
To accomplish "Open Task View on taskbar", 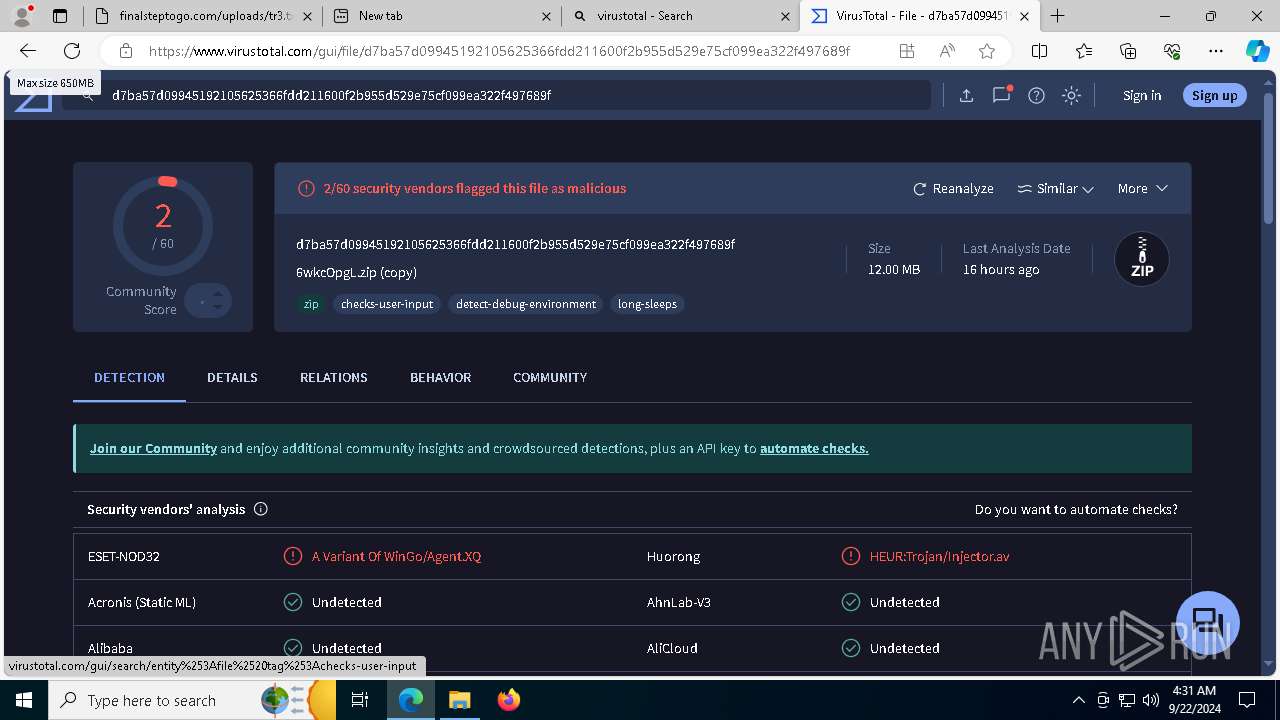I will tap(360, 700).
